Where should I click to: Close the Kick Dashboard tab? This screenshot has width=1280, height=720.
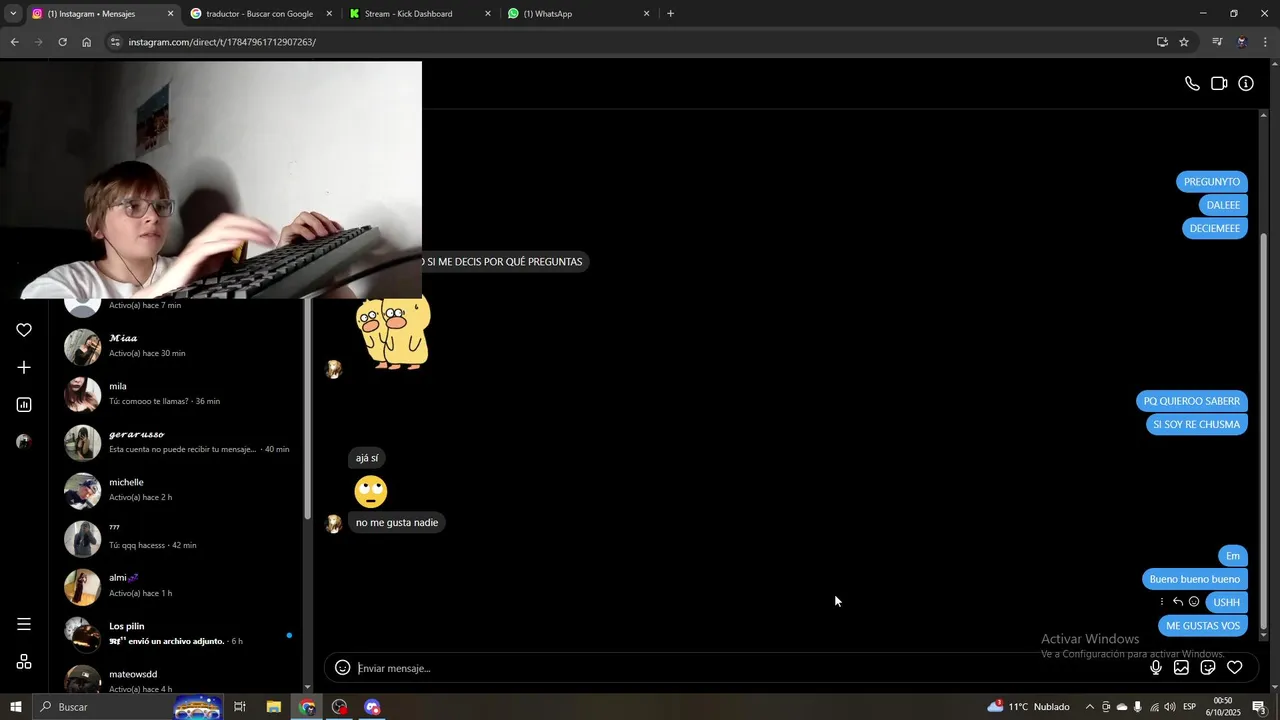pos(488,14)
